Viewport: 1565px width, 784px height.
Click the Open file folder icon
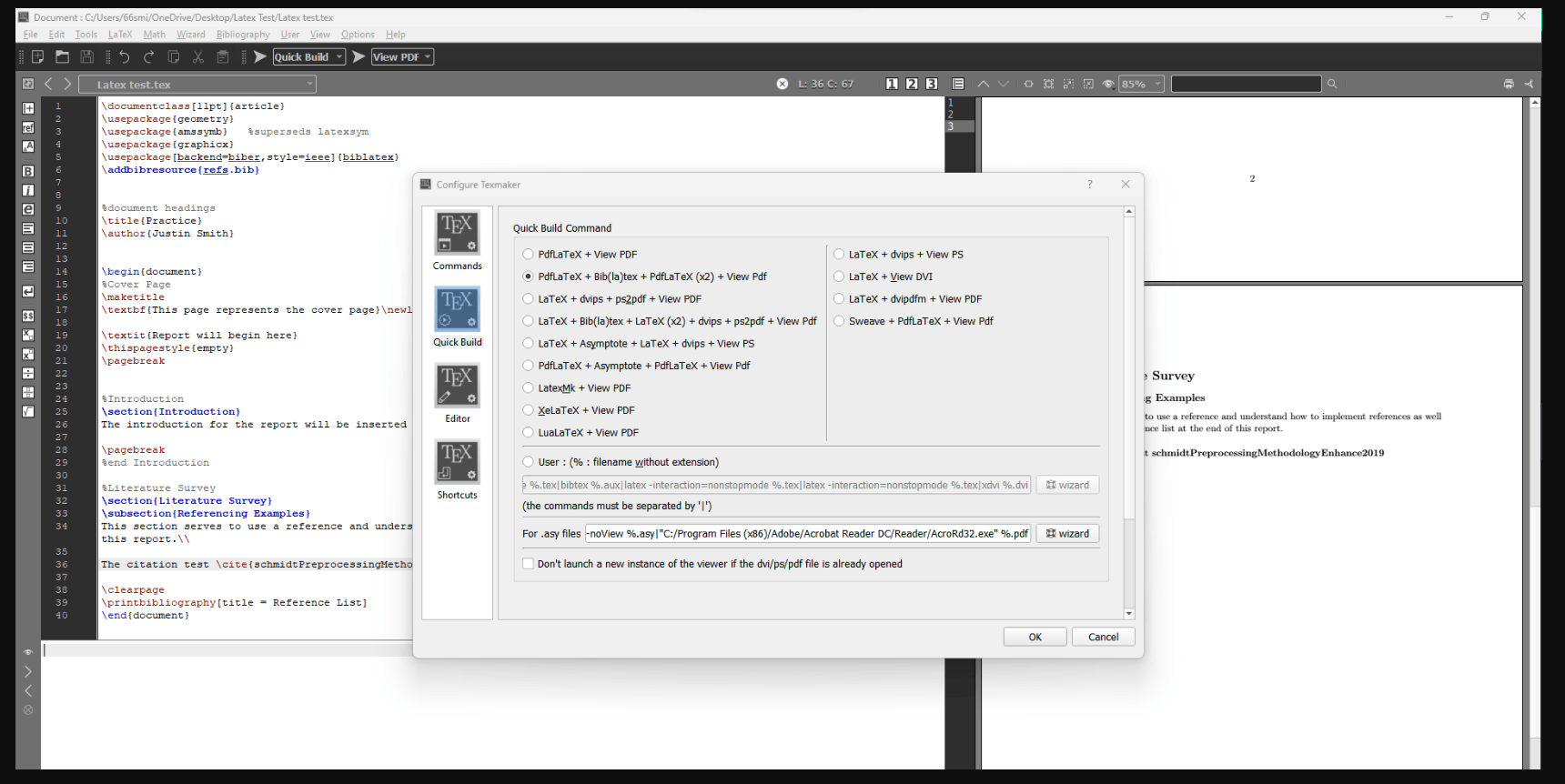pyautogui.click(x=62, y=56)
